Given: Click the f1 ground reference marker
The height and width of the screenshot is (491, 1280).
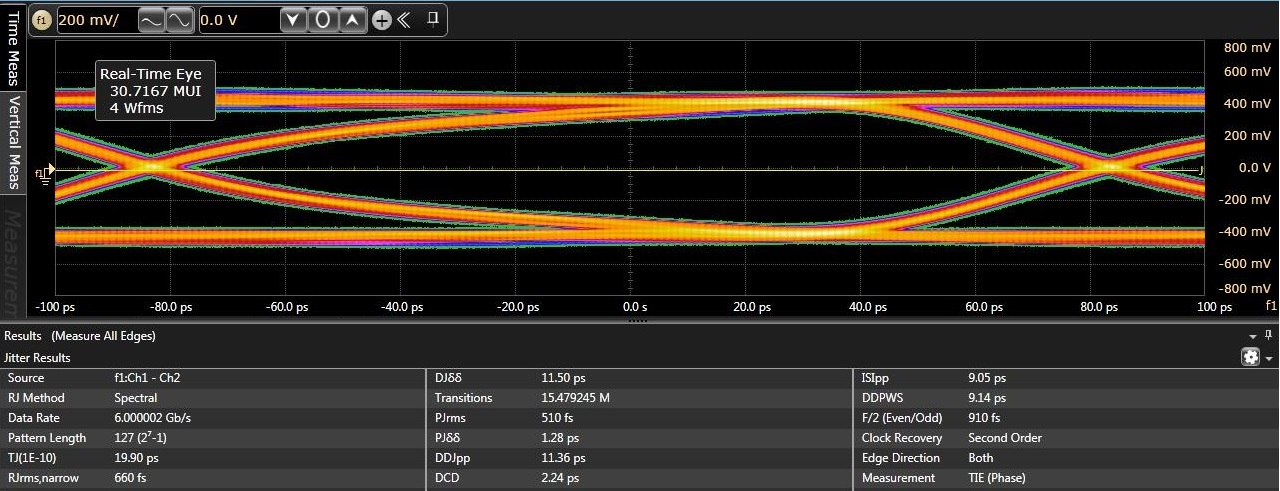Looking at the screenshot, I should [45, 173].
